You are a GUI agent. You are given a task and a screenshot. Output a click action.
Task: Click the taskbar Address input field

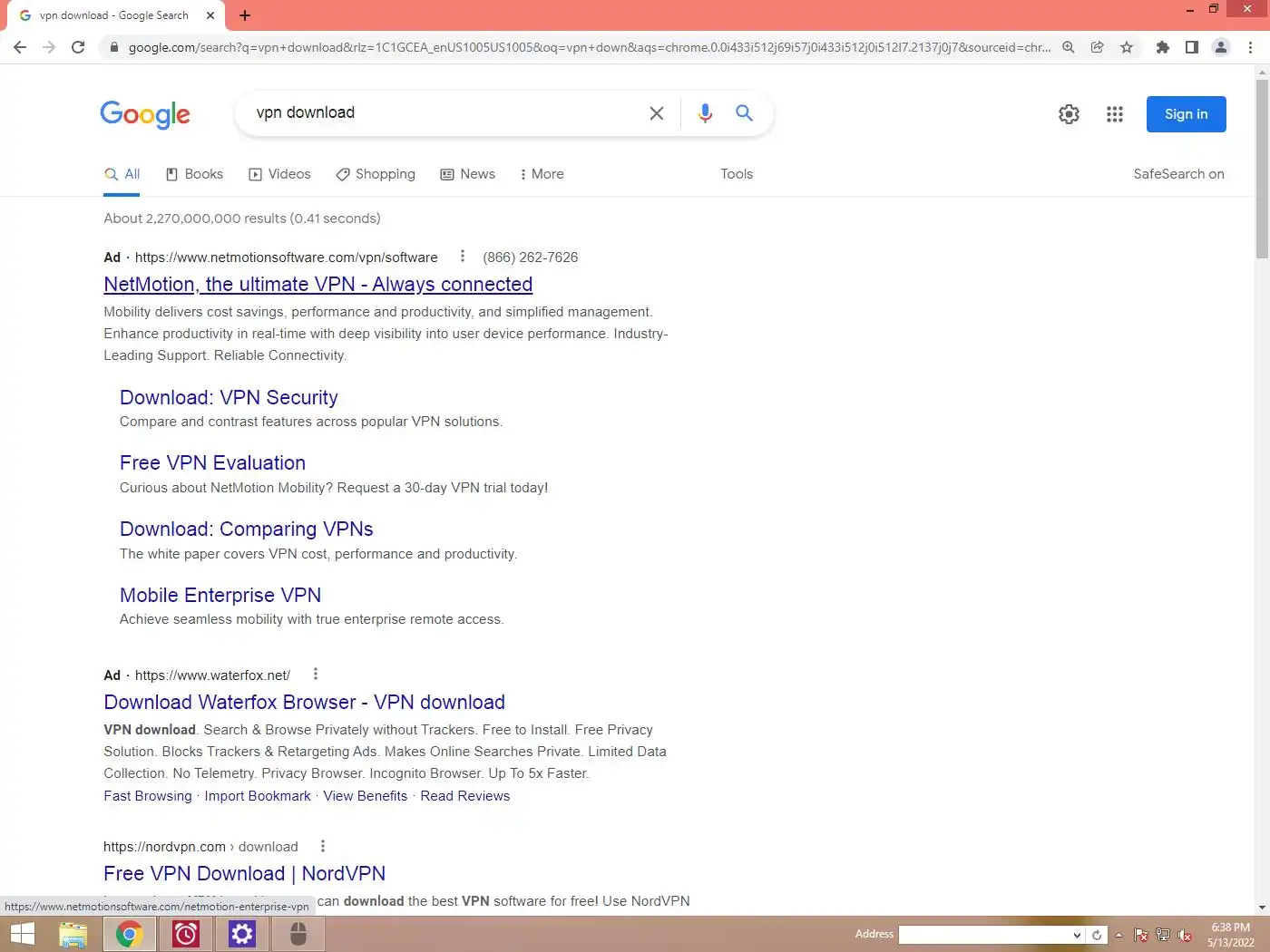point(984,935)
